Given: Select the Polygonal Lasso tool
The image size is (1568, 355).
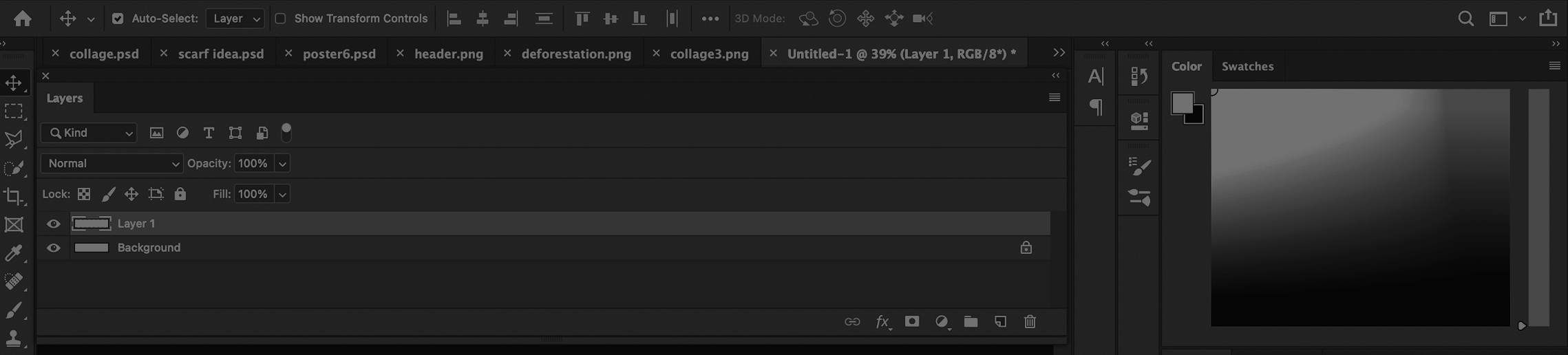Looking at the screenshot, I should [13, 140].
